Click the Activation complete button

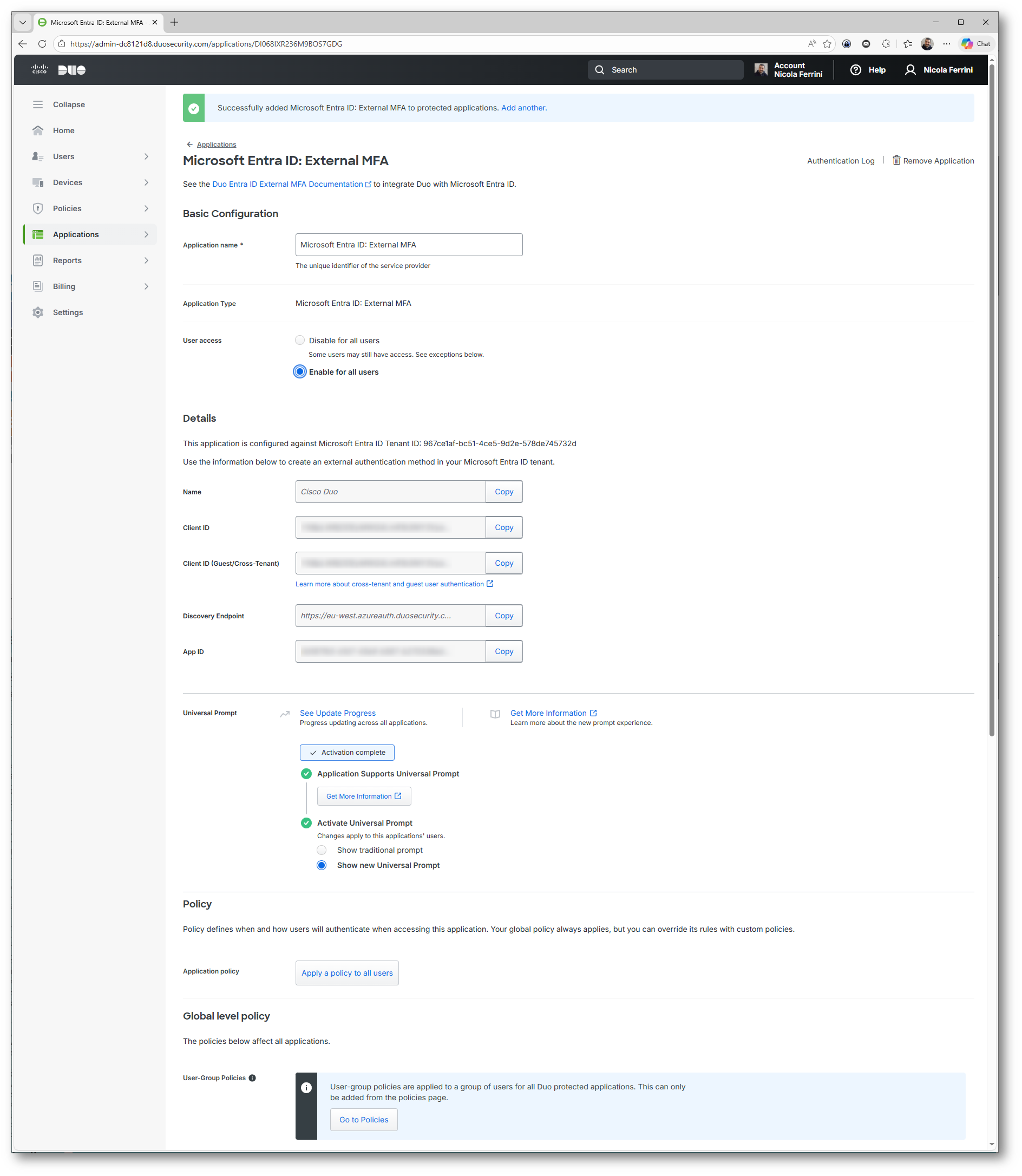[x=347, y=752]
